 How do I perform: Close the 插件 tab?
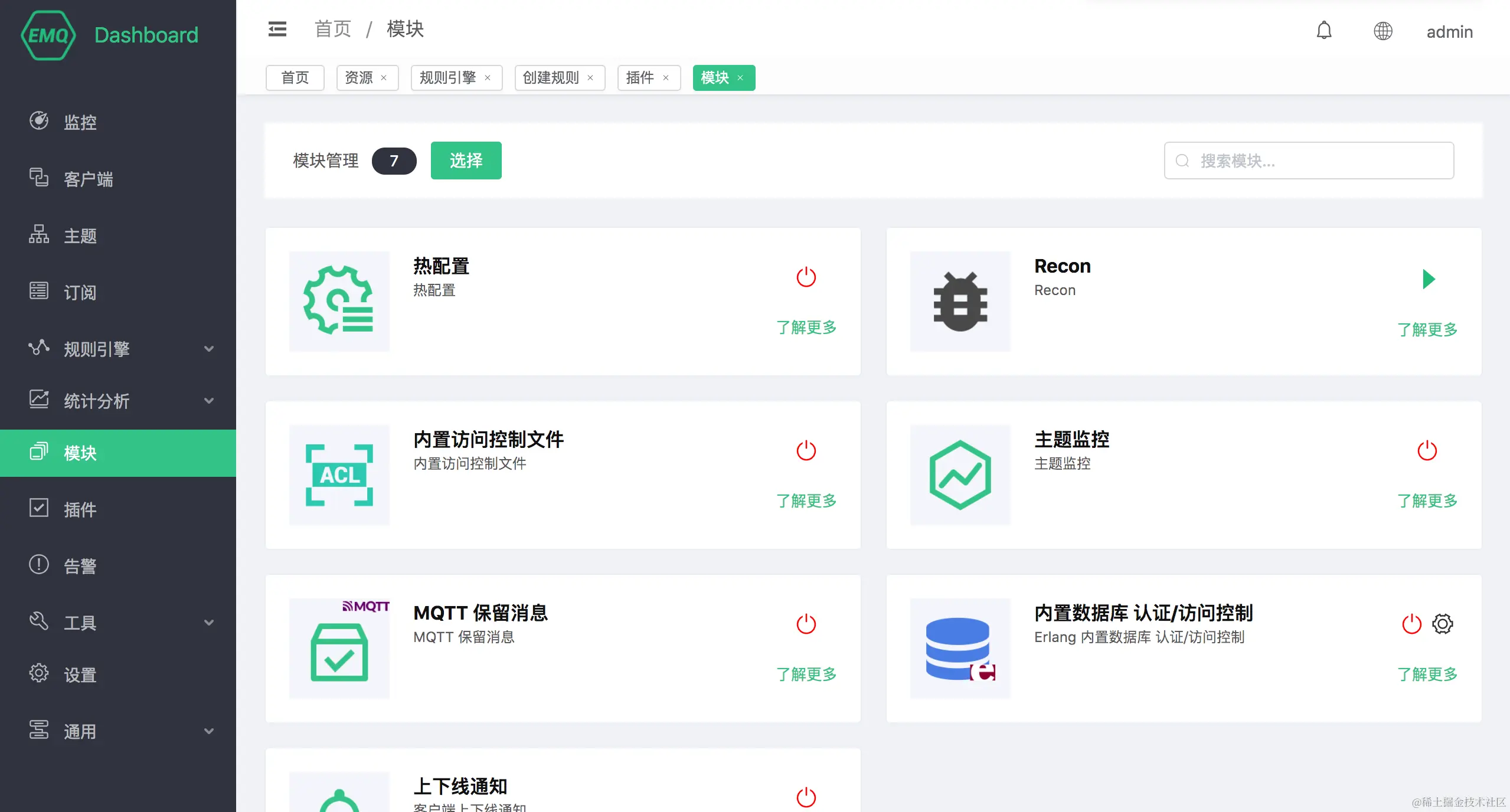coord(665,77)
